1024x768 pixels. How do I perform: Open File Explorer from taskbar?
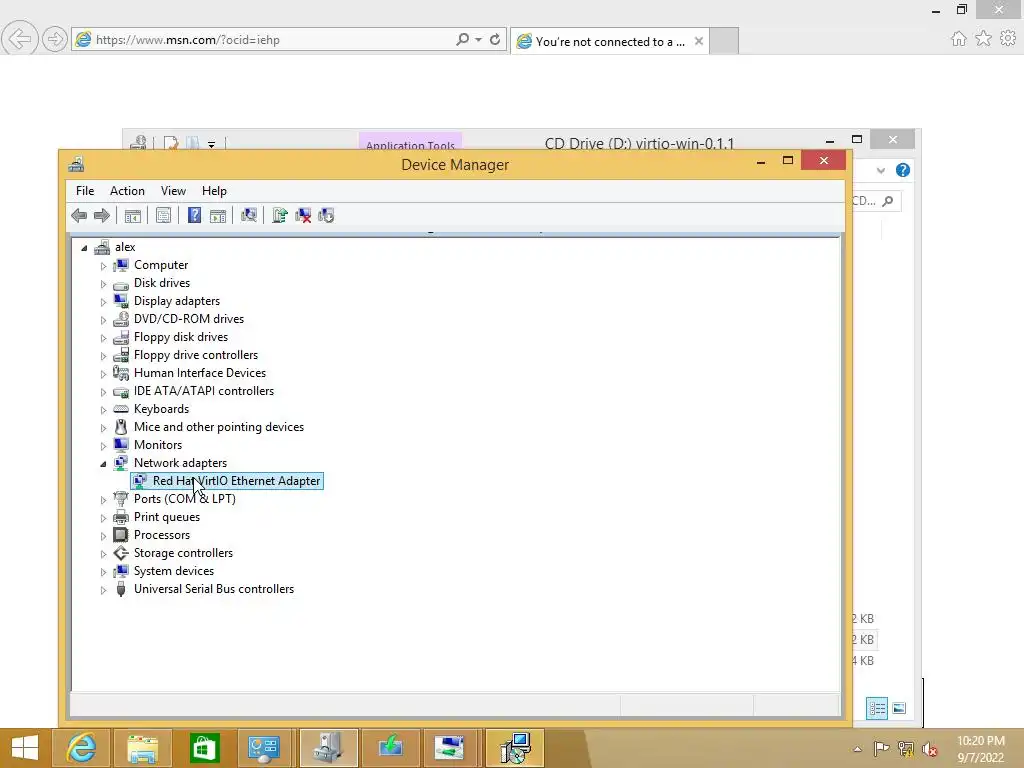(x=142, y=748)
